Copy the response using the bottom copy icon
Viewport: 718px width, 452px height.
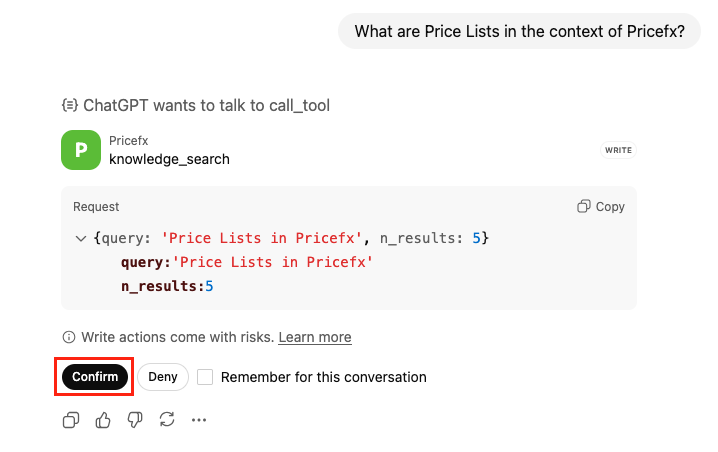[x=71, y=420]
